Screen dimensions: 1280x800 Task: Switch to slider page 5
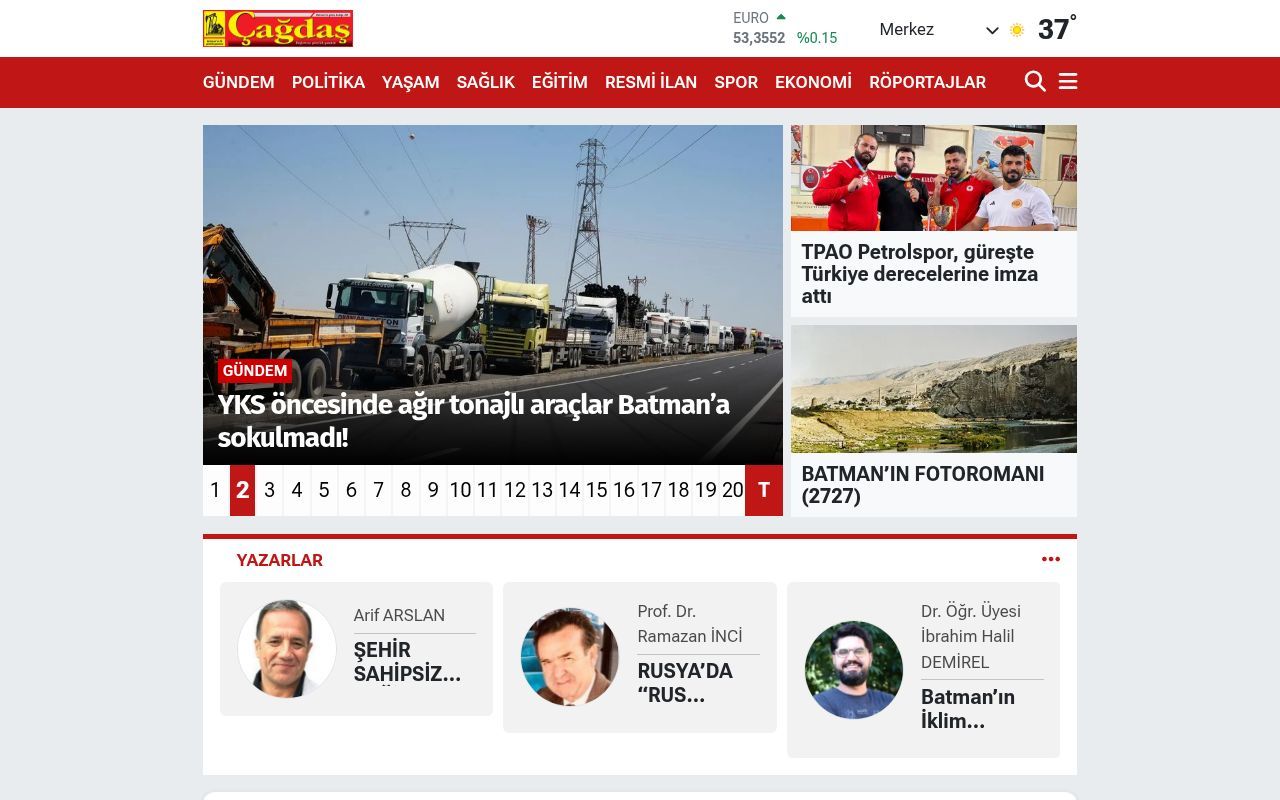click(x=324, y=490)
